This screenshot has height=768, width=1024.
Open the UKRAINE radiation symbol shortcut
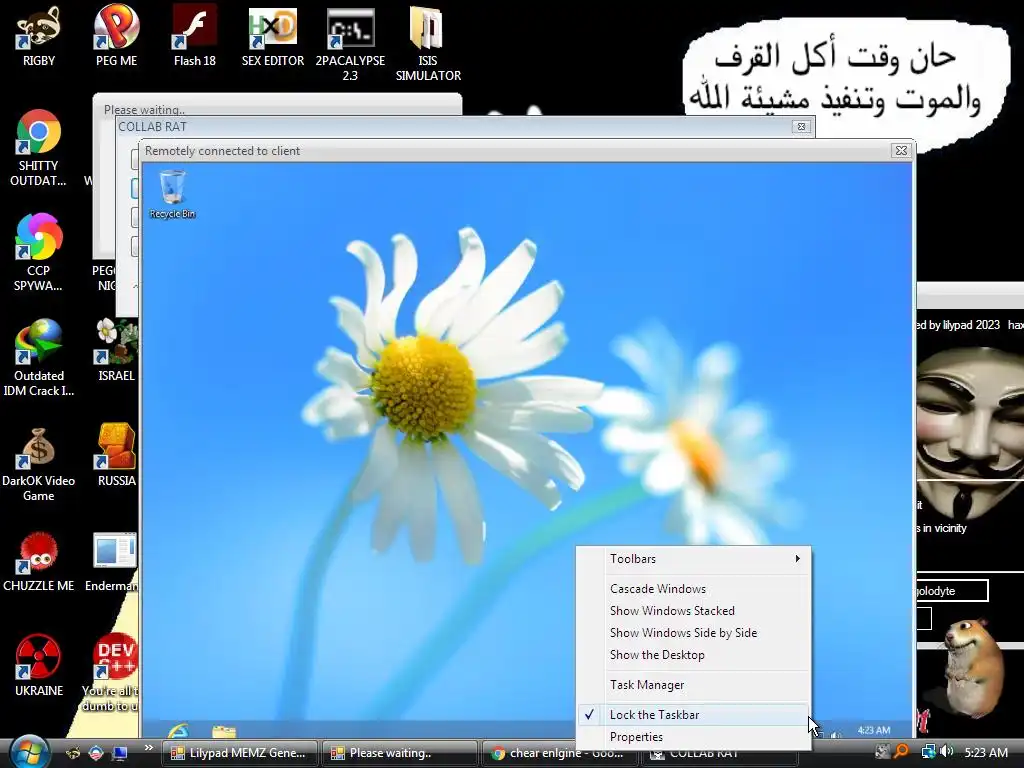pos(39,665)
